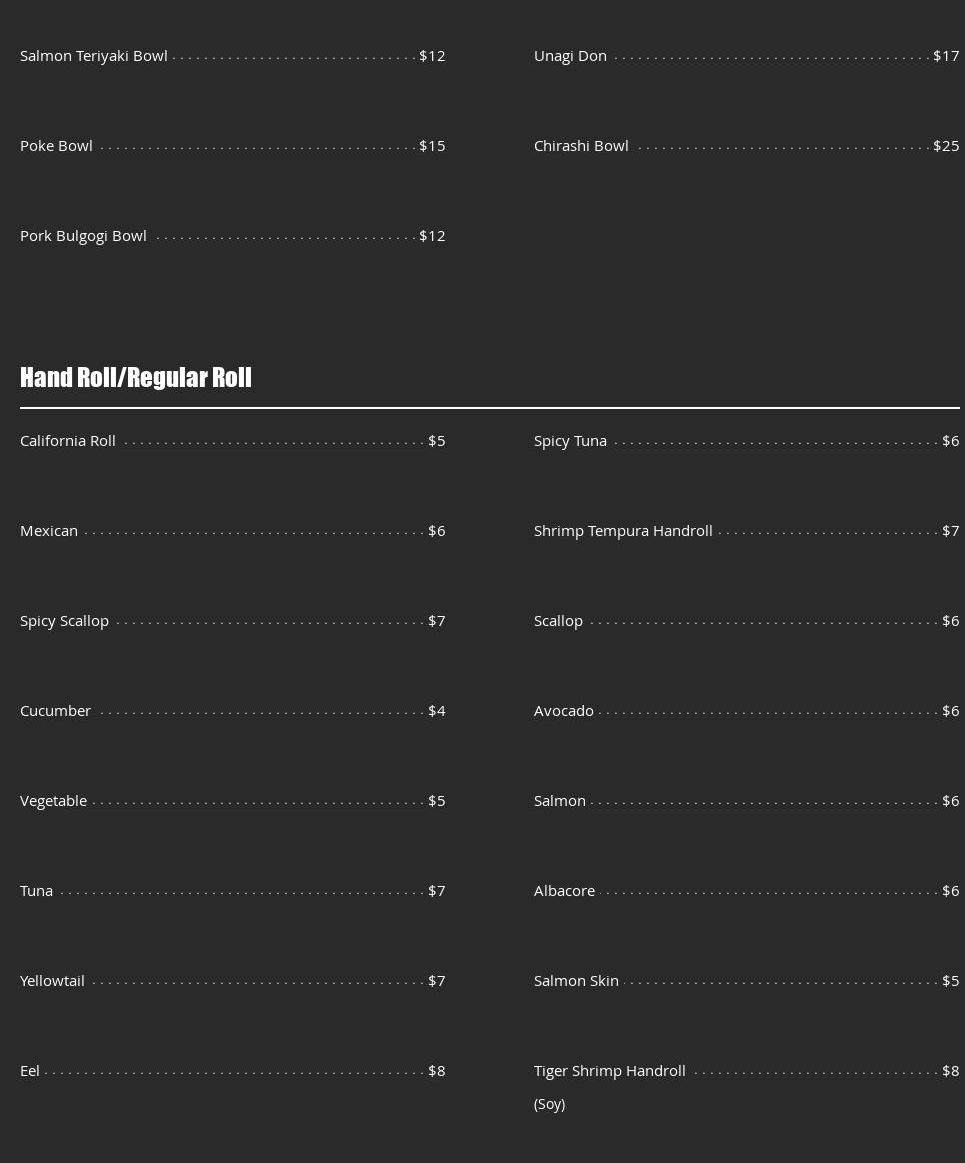Click the Eel roll item

tap(30, 1071)
